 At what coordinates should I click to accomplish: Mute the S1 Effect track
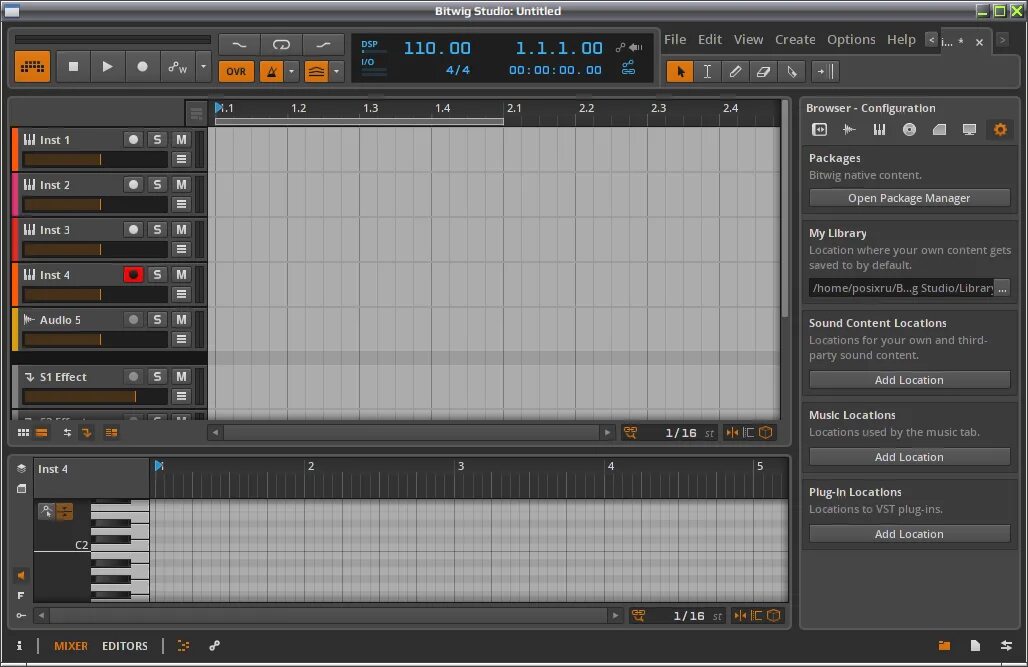[x=182, y=376]
